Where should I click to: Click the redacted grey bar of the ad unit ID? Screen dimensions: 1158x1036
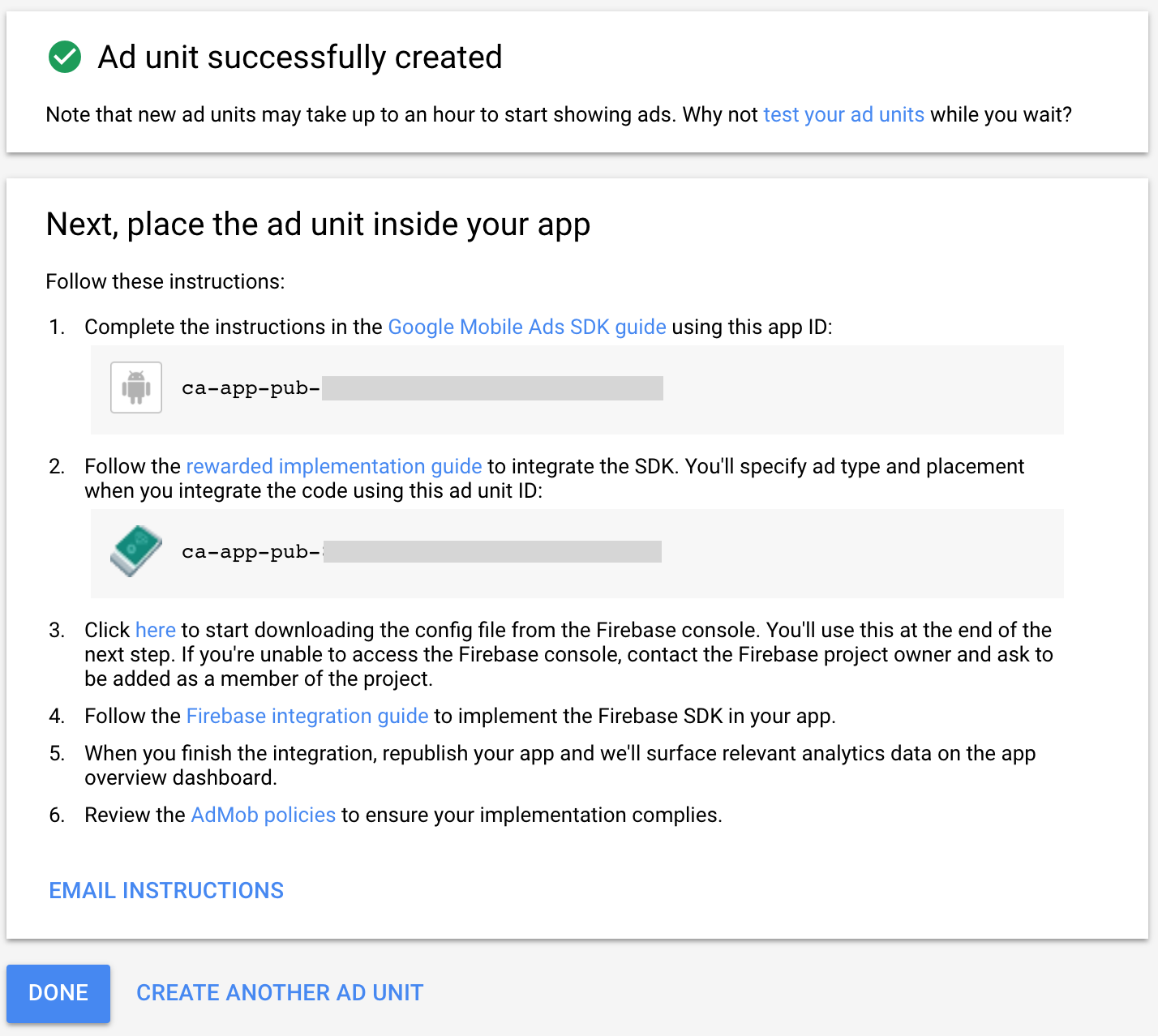pos(492,552)
